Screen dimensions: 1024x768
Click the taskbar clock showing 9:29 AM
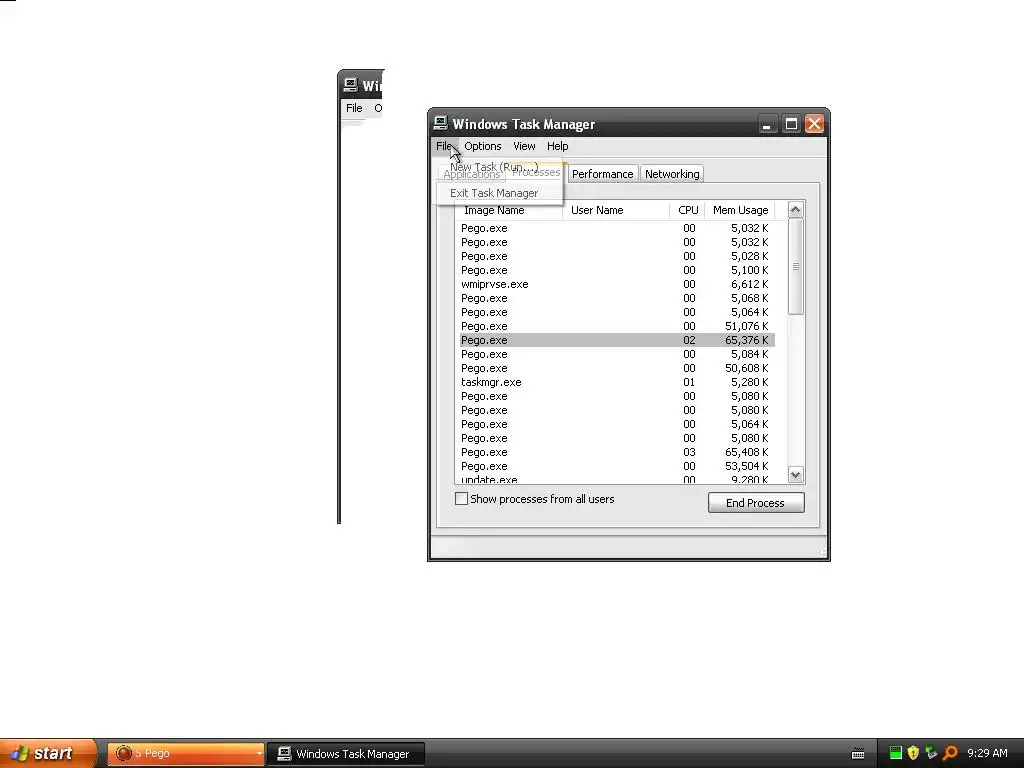987,754
